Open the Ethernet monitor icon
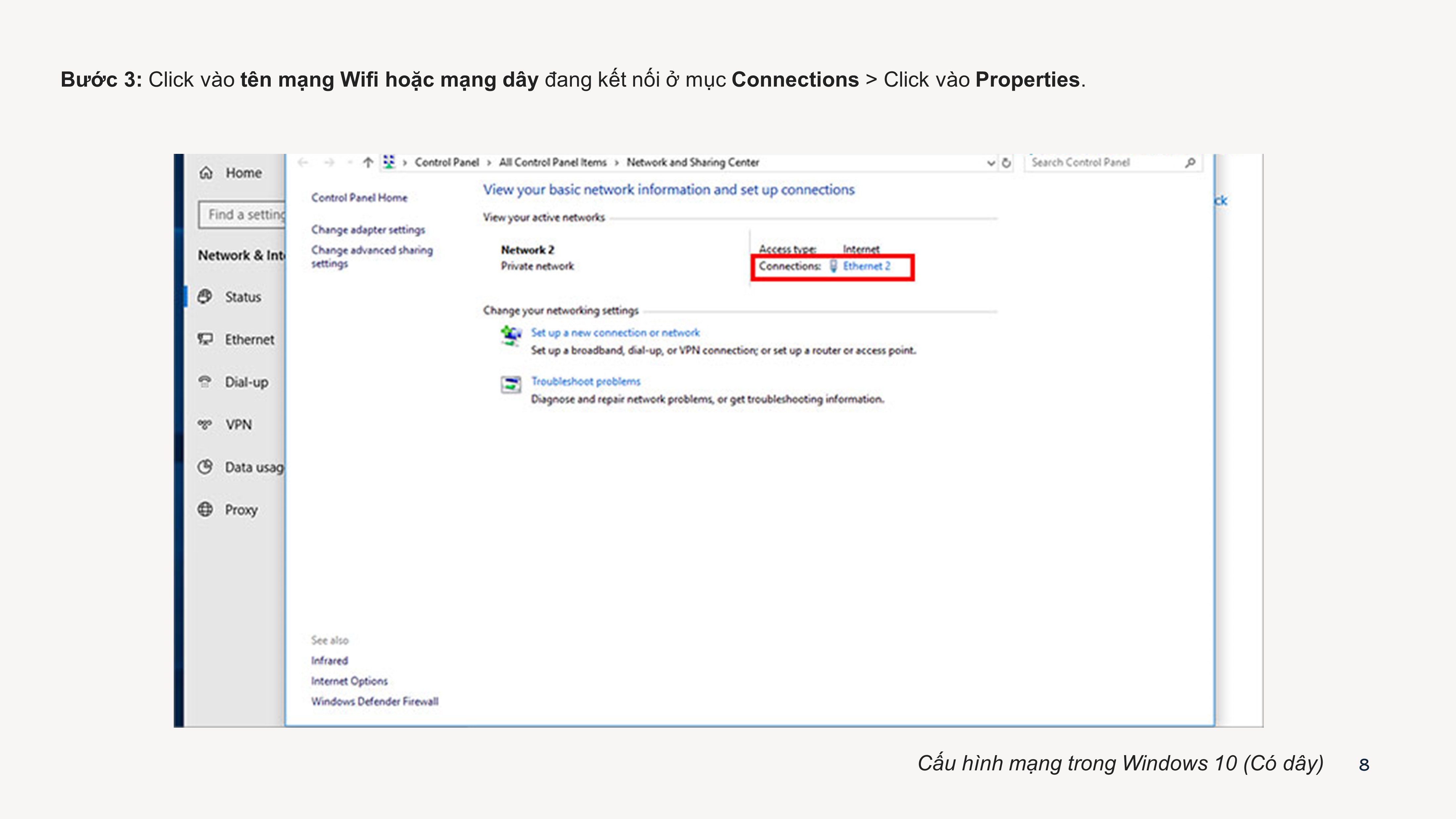Image resolution: width=1456 pixels, height=819 pixels. click(205, 339)
